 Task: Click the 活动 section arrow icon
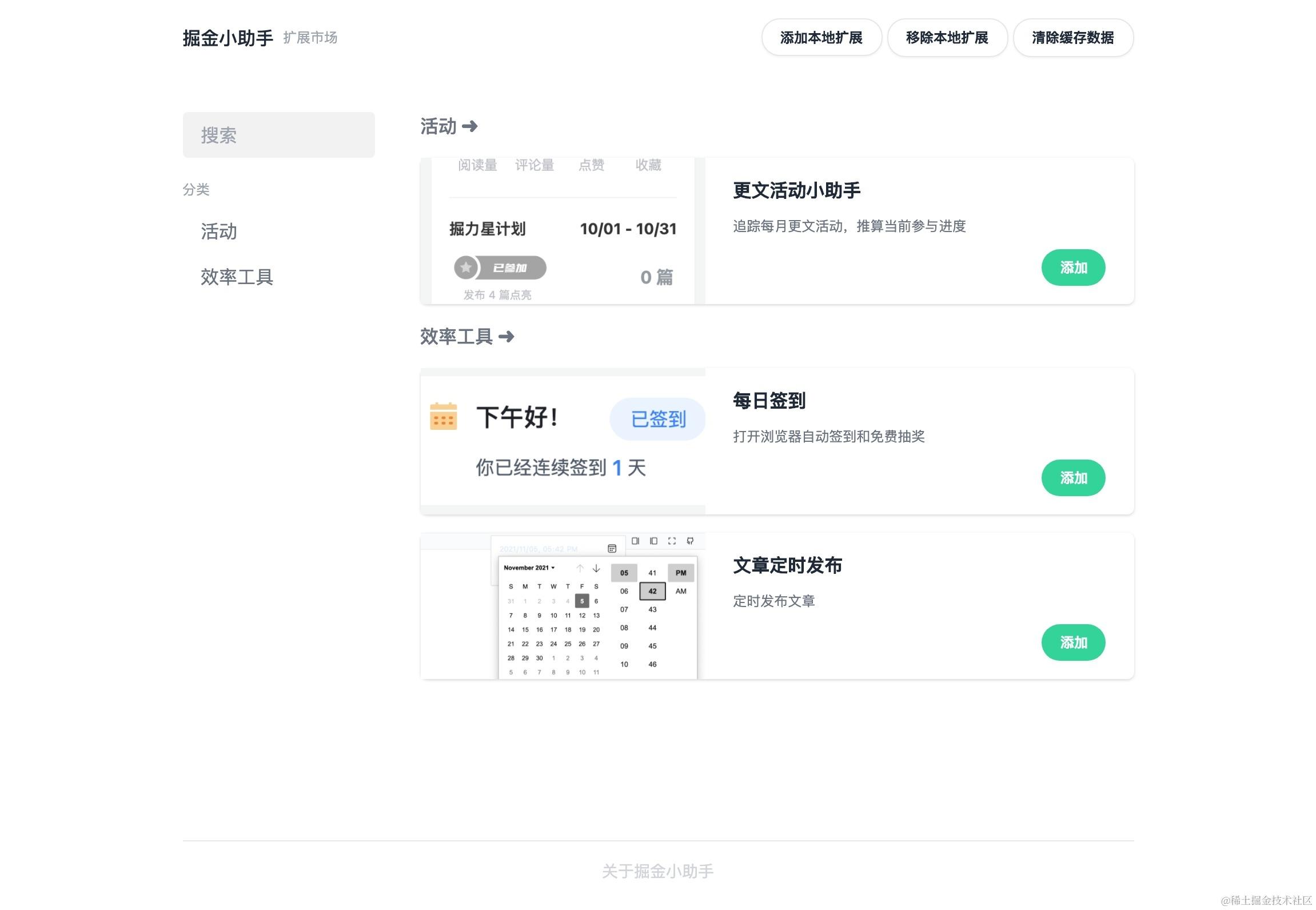(469, 126)
